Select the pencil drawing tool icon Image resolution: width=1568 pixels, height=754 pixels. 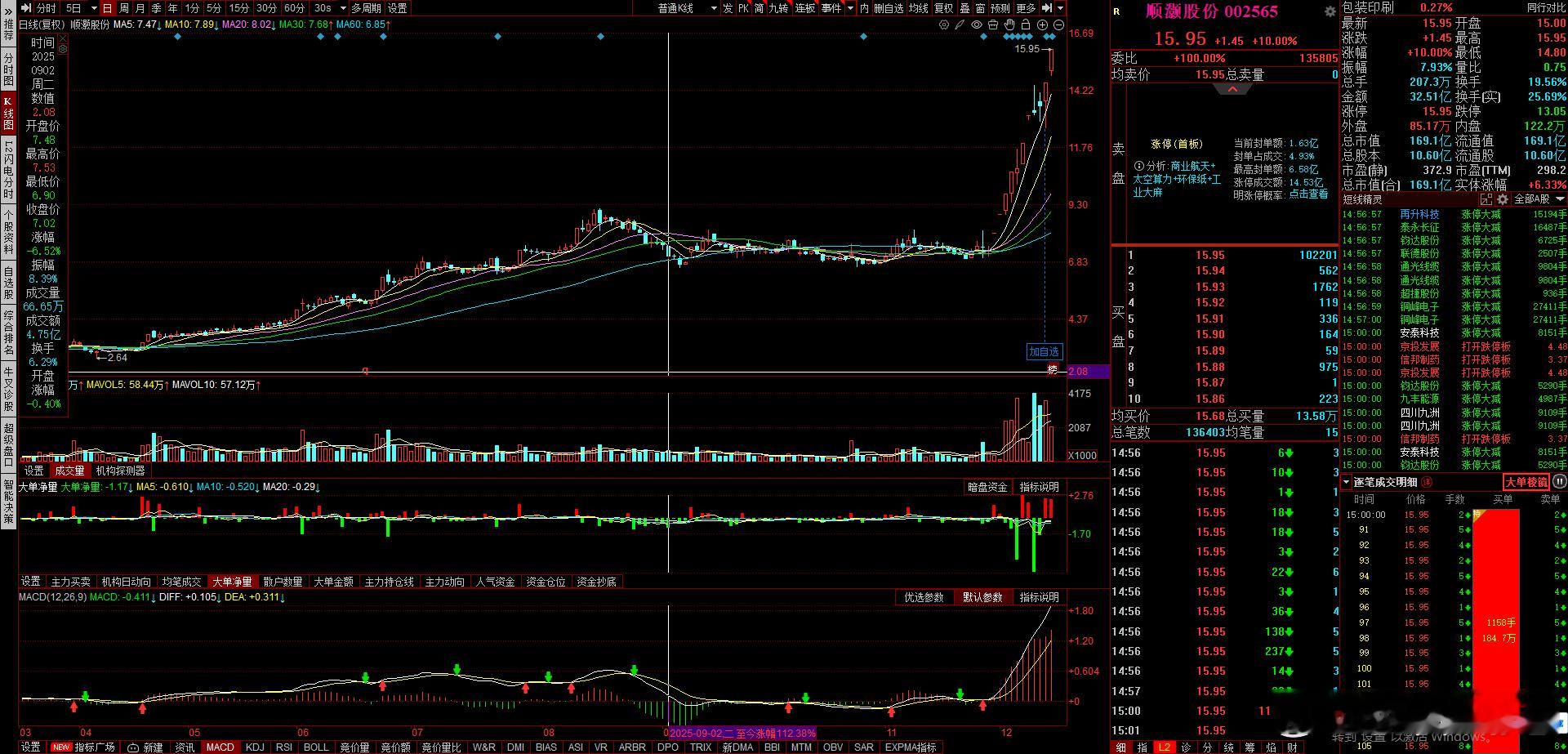point(960,25)
